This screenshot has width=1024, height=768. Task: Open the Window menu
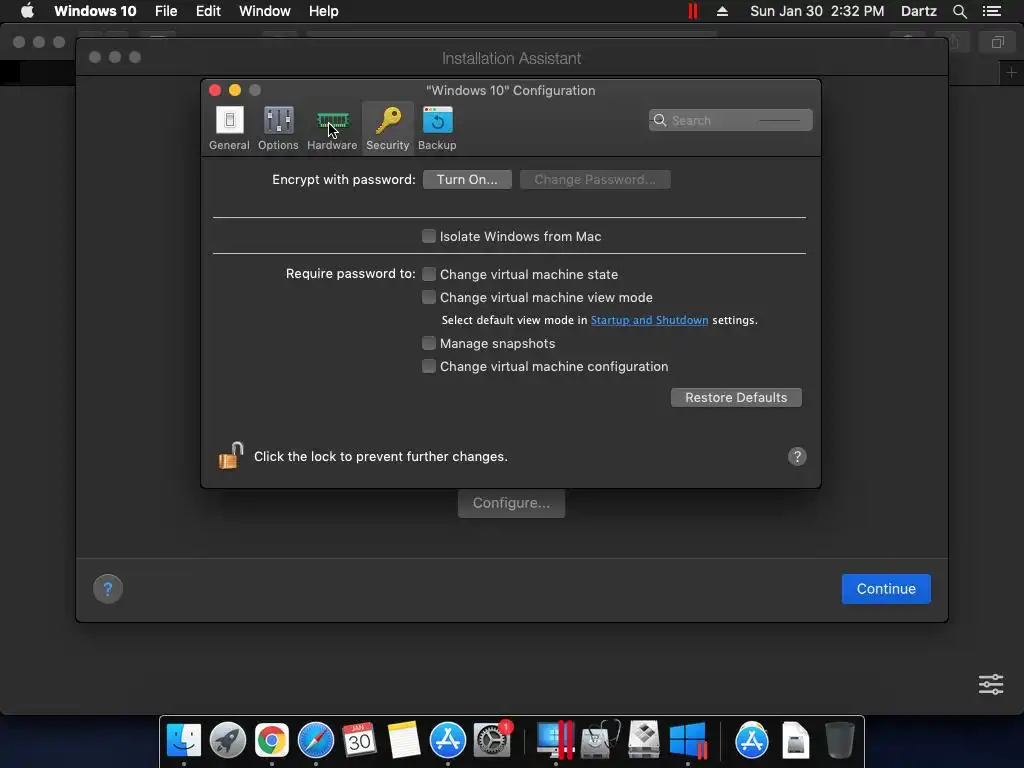[264, 11]
